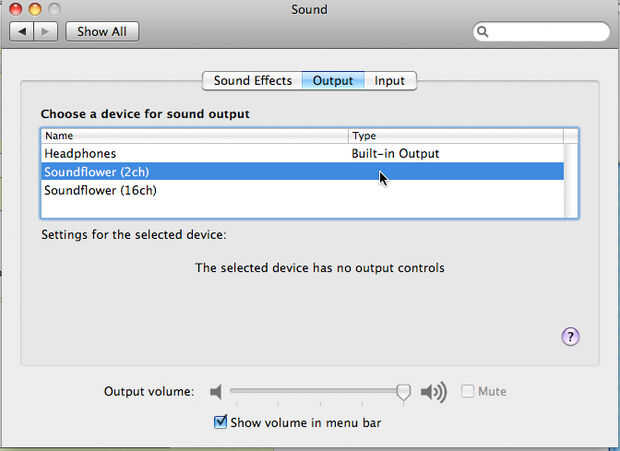Click the forward navigation arrow
The image size is (620, 451).
pyautogui.click(x=47, y=31)
